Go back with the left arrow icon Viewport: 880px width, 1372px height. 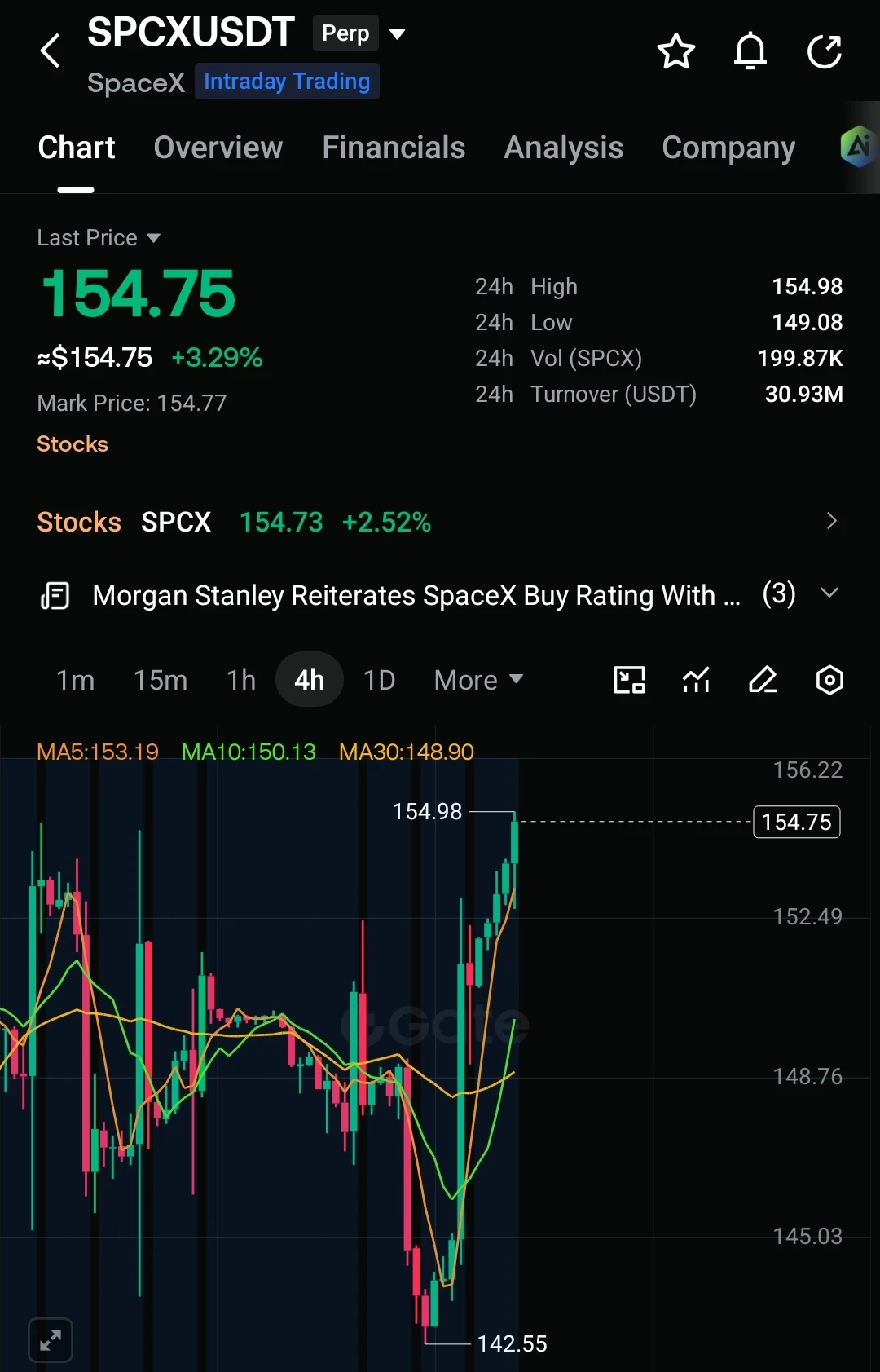click(x=51, y=51)
